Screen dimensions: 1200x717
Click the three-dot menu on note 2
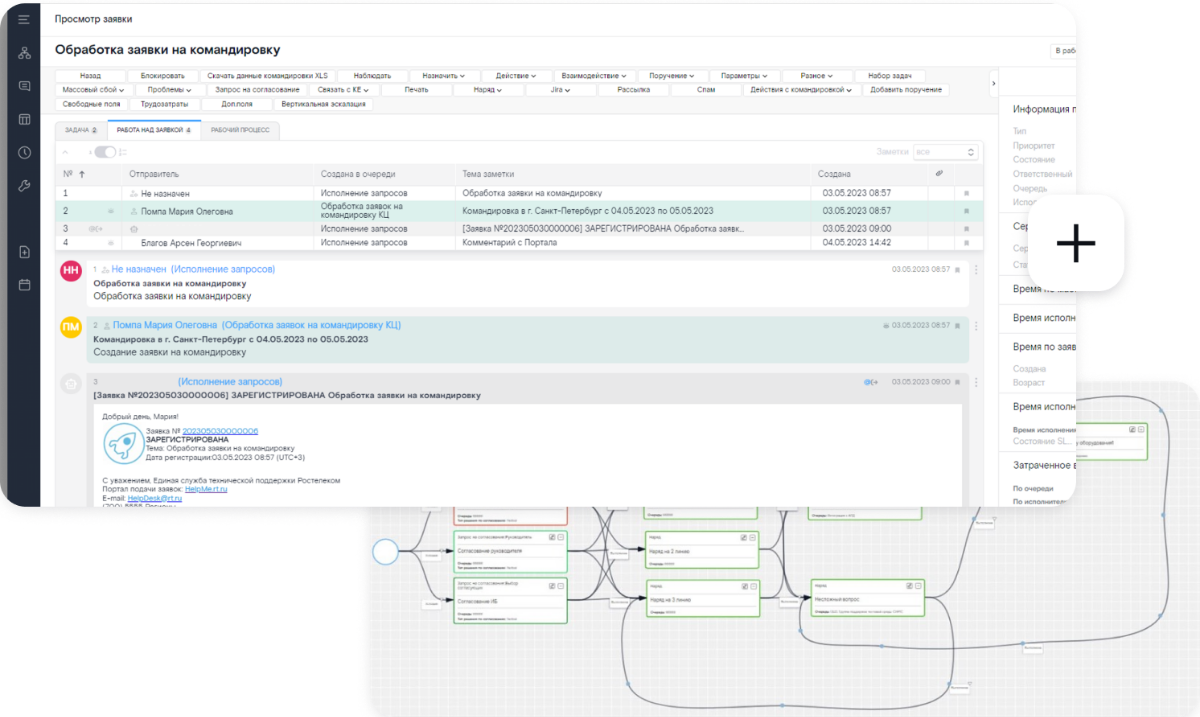click(x=976, y=326)
